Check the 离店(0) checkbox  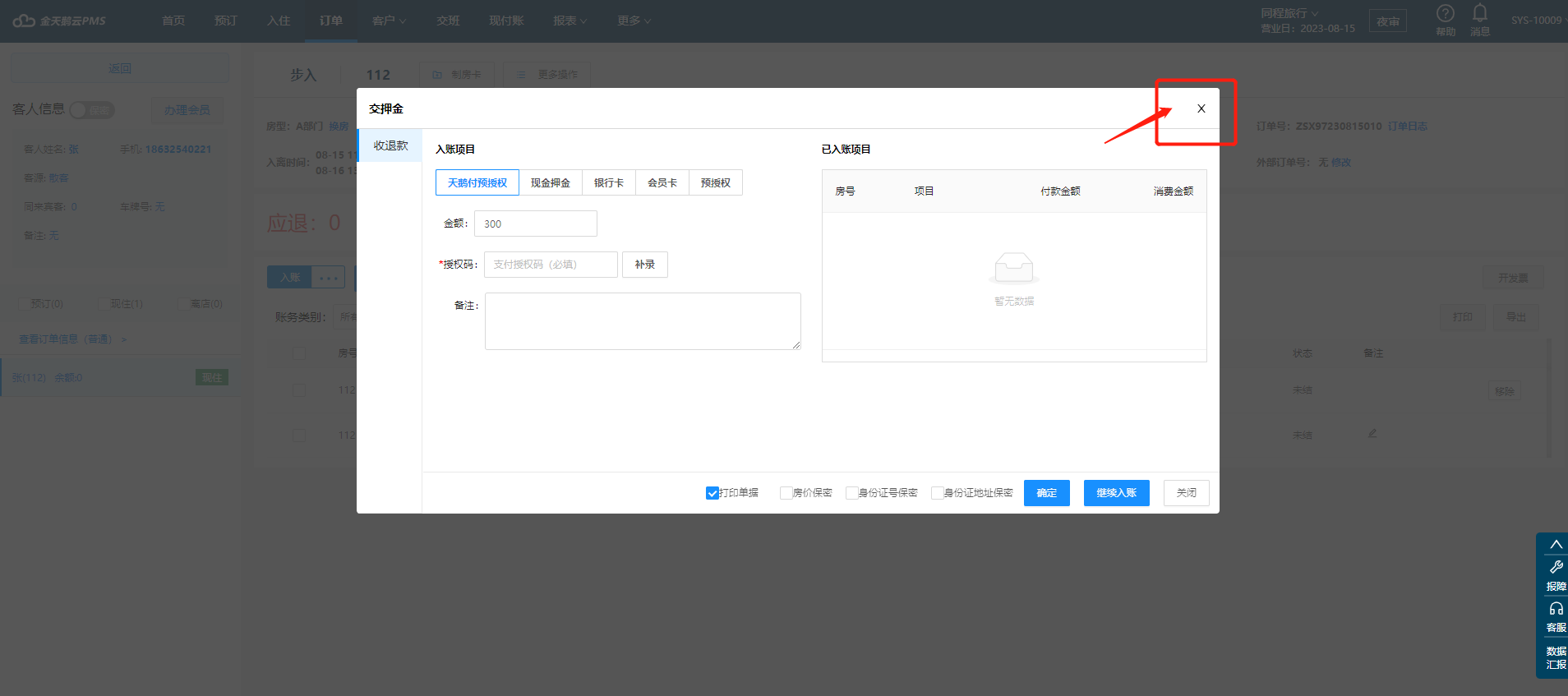click(183, 304)
